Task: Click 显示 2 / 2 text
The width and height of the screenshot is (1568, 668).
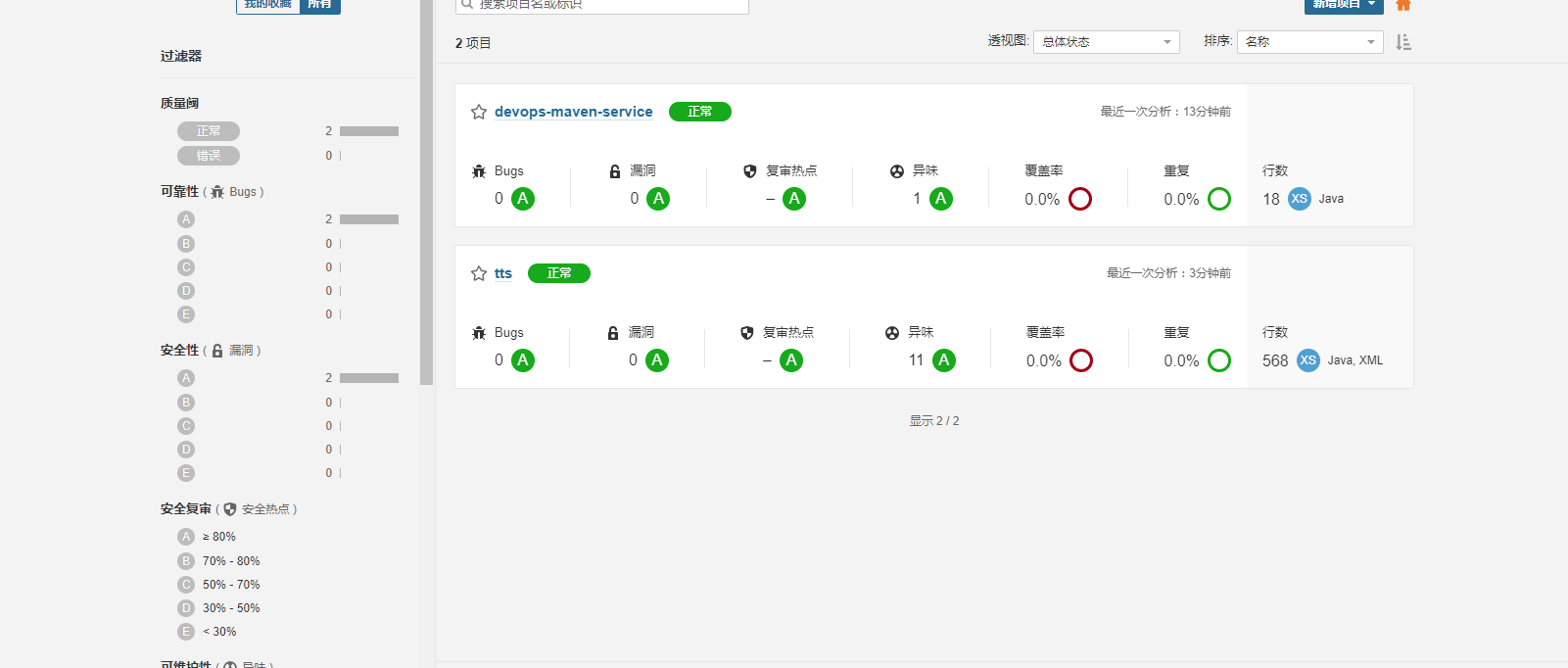Action: [x=934, y=421]
